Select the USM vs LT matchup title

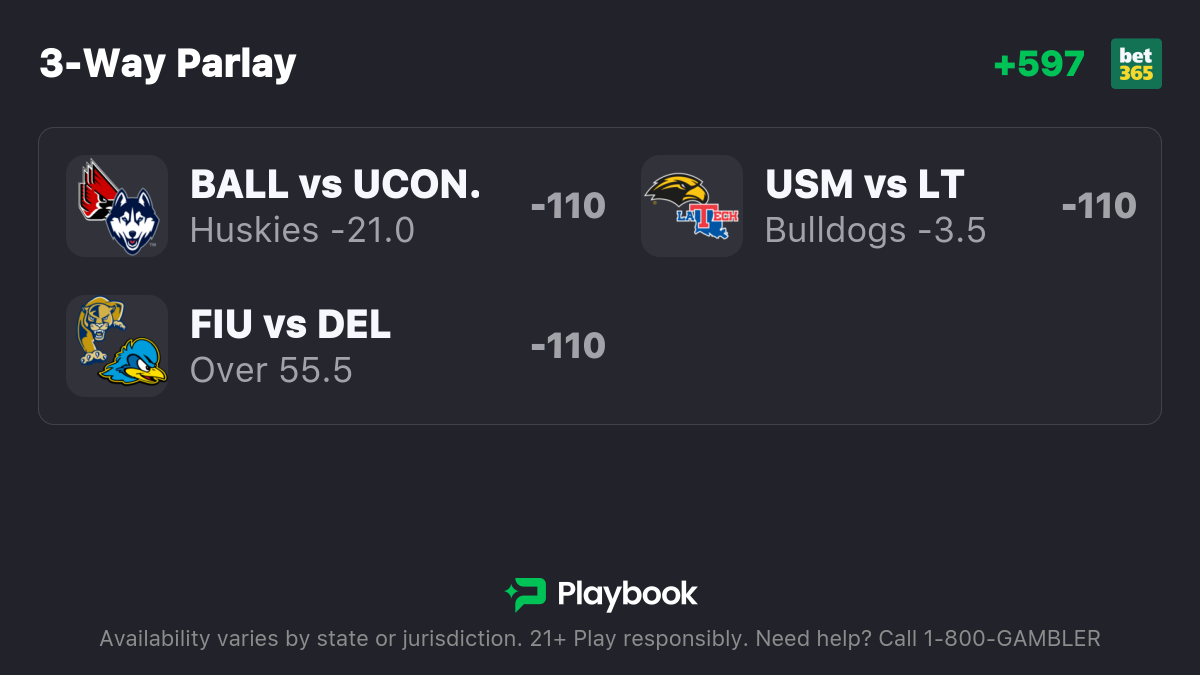point(865,184)
